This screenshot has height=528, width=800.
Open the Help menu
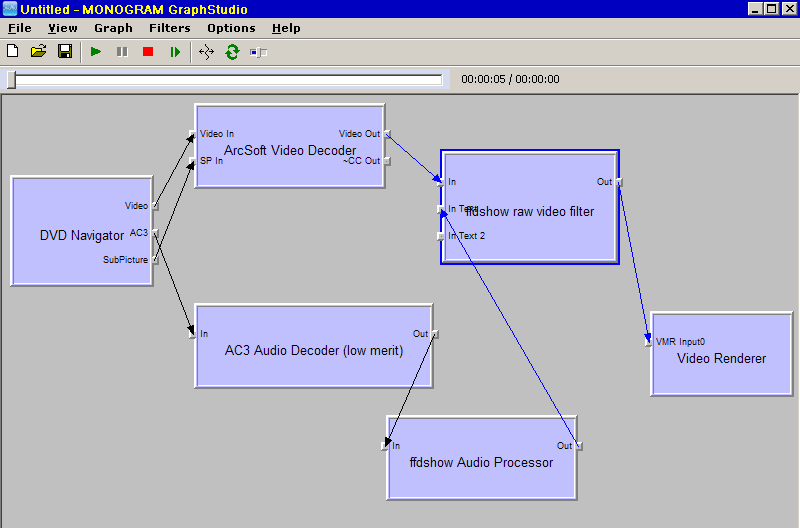point(286,28)
